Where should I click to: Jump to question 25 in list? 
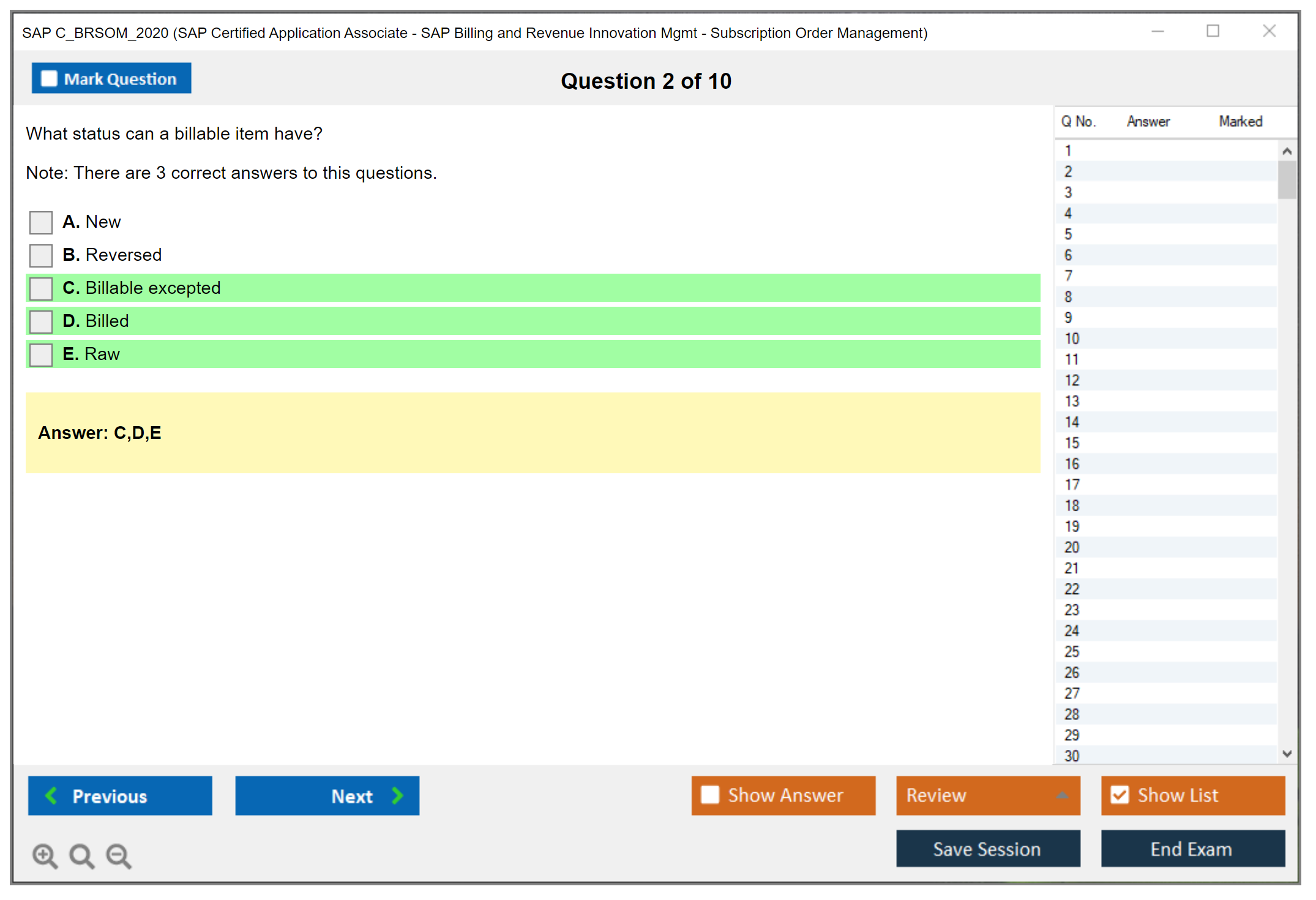pyautogui.click(x=1072, y=651)
